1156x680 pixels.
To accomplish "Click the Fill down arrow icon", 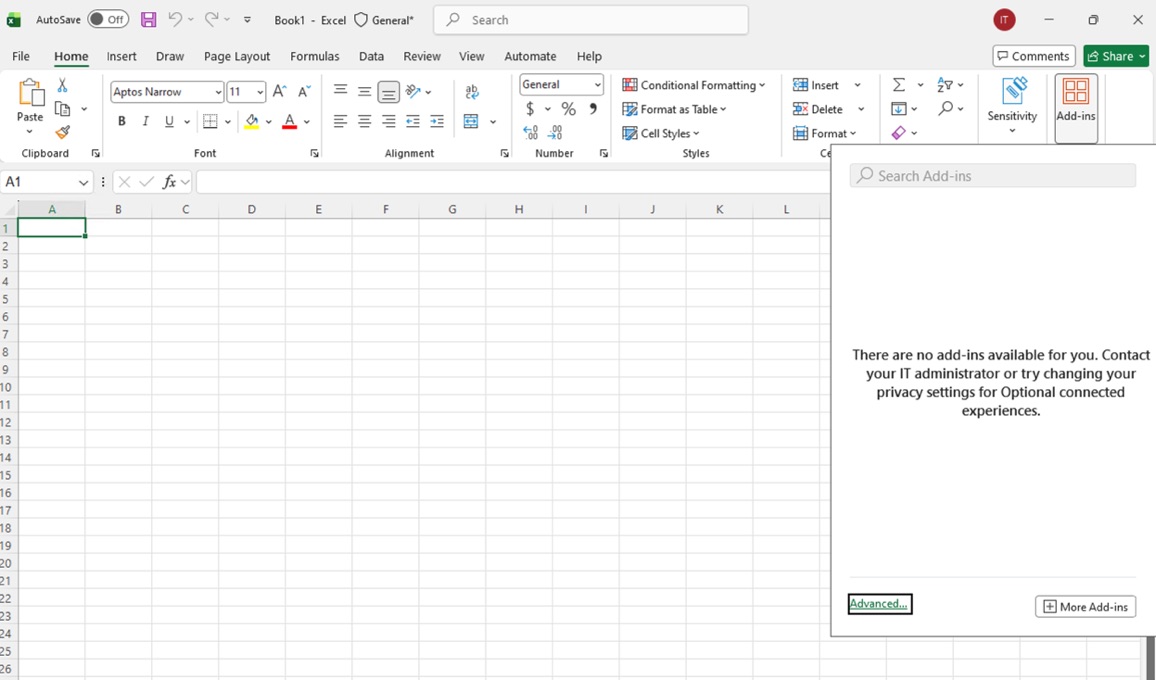I will click(899, 109).
